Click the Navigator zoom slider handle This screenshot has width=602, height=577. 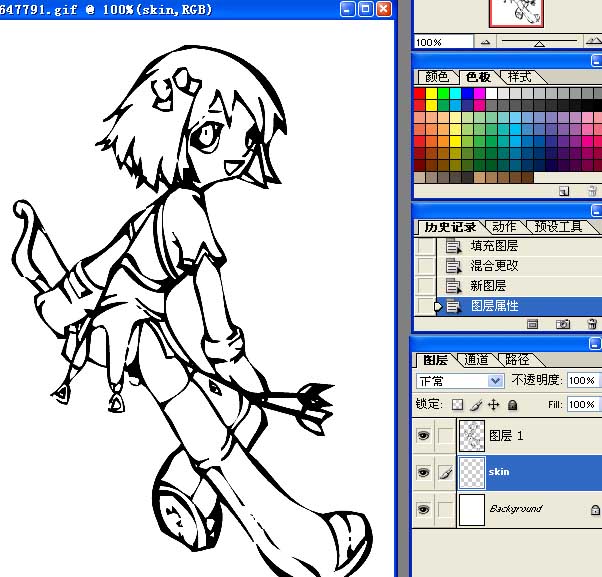[539, 44]
